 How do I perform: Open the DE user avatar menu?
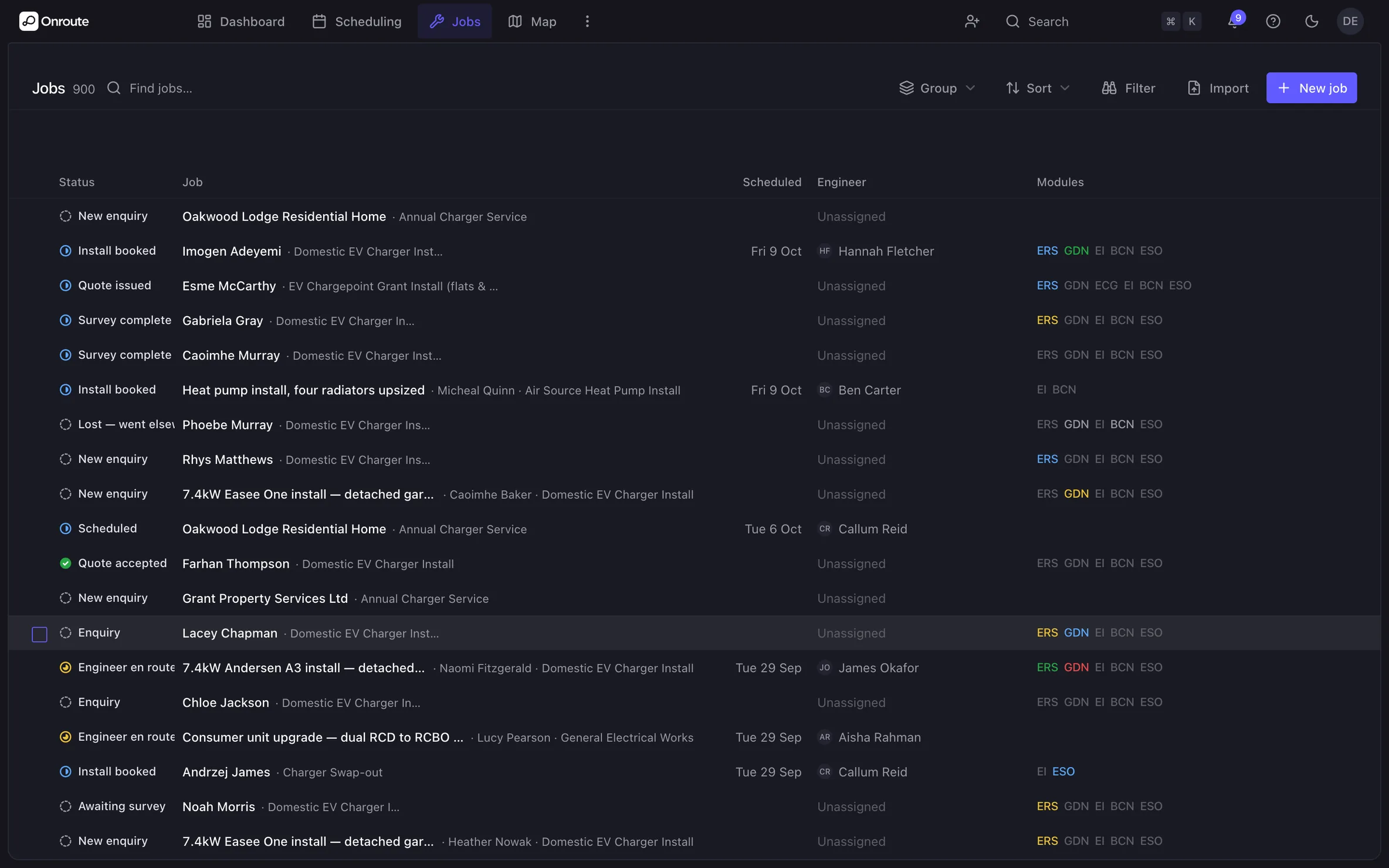tap(1350, 22)
